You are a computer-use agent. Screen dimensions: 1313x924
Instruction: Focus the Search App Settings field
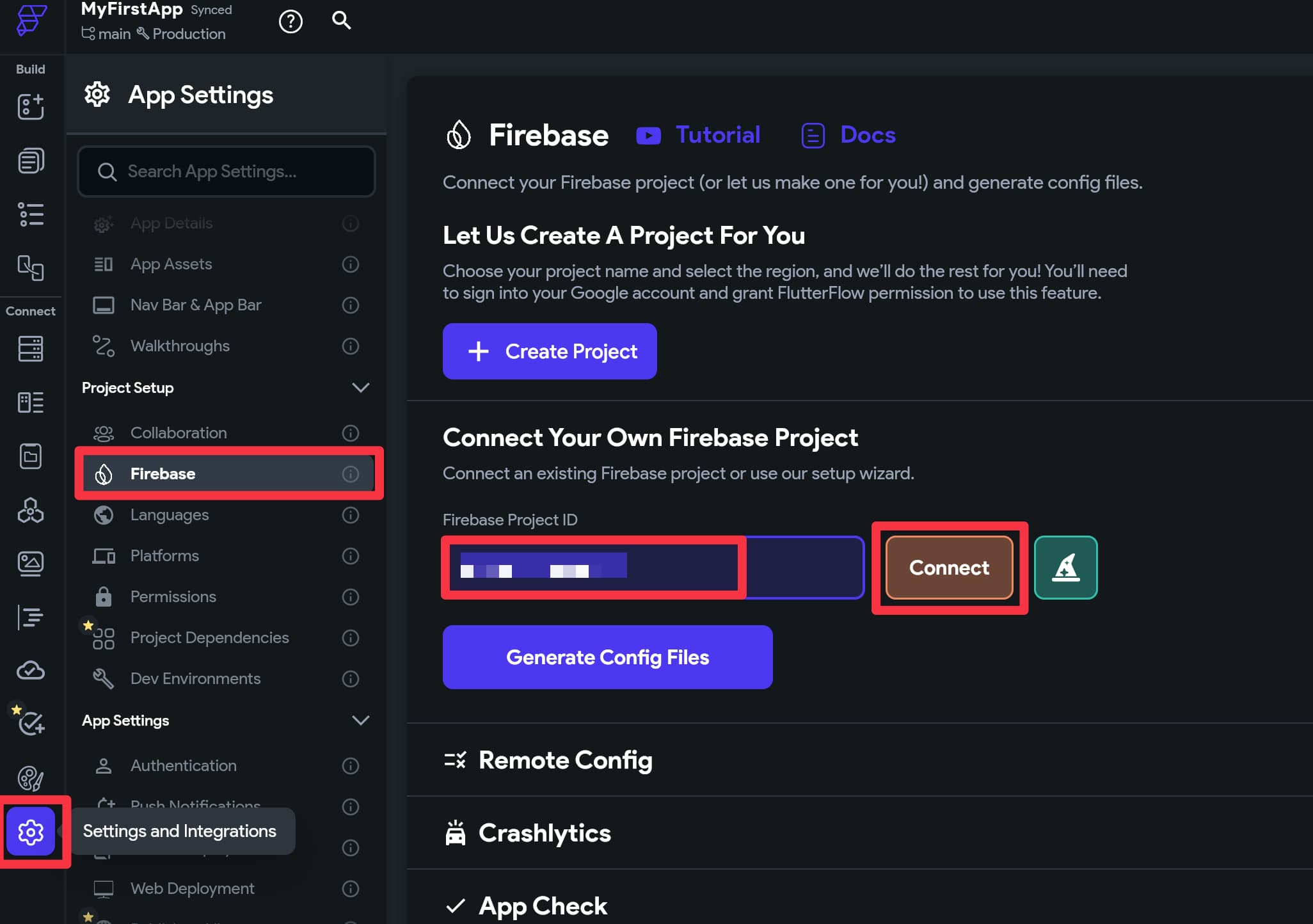(227, 171)
